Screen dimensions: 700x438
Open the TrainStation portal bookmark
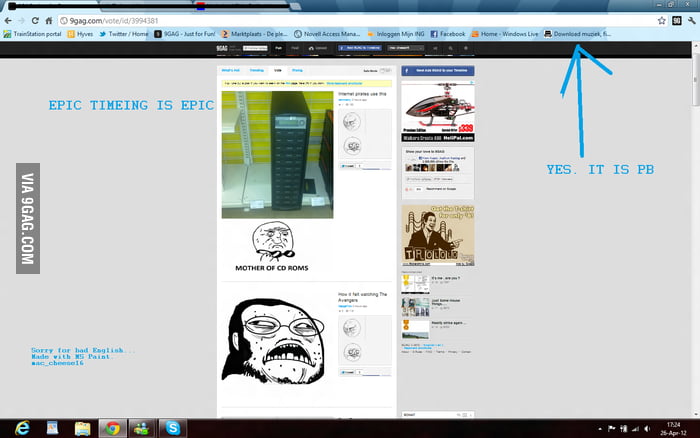click(32, 34)
